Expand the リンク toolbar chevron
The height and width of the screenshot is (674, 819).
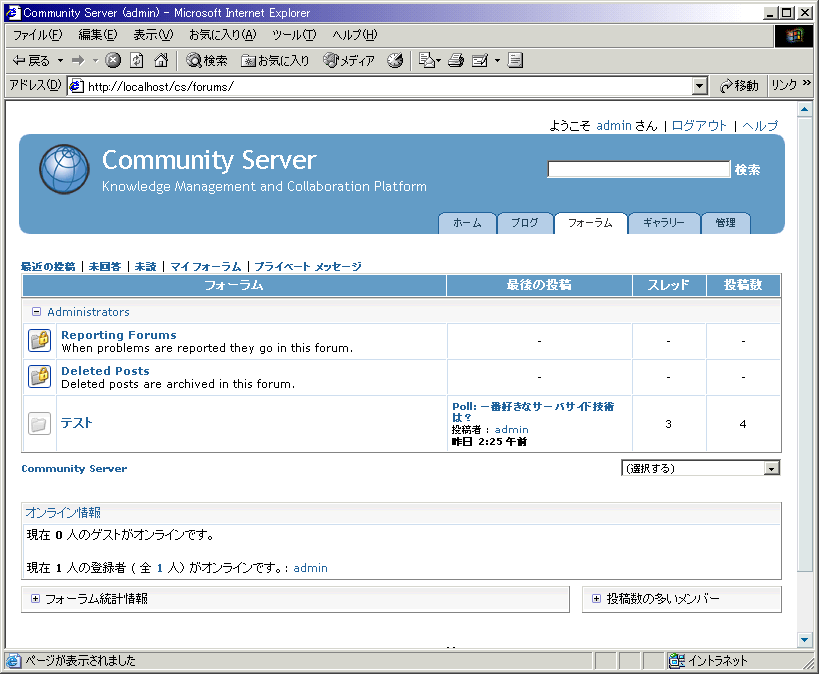(806, 83)
